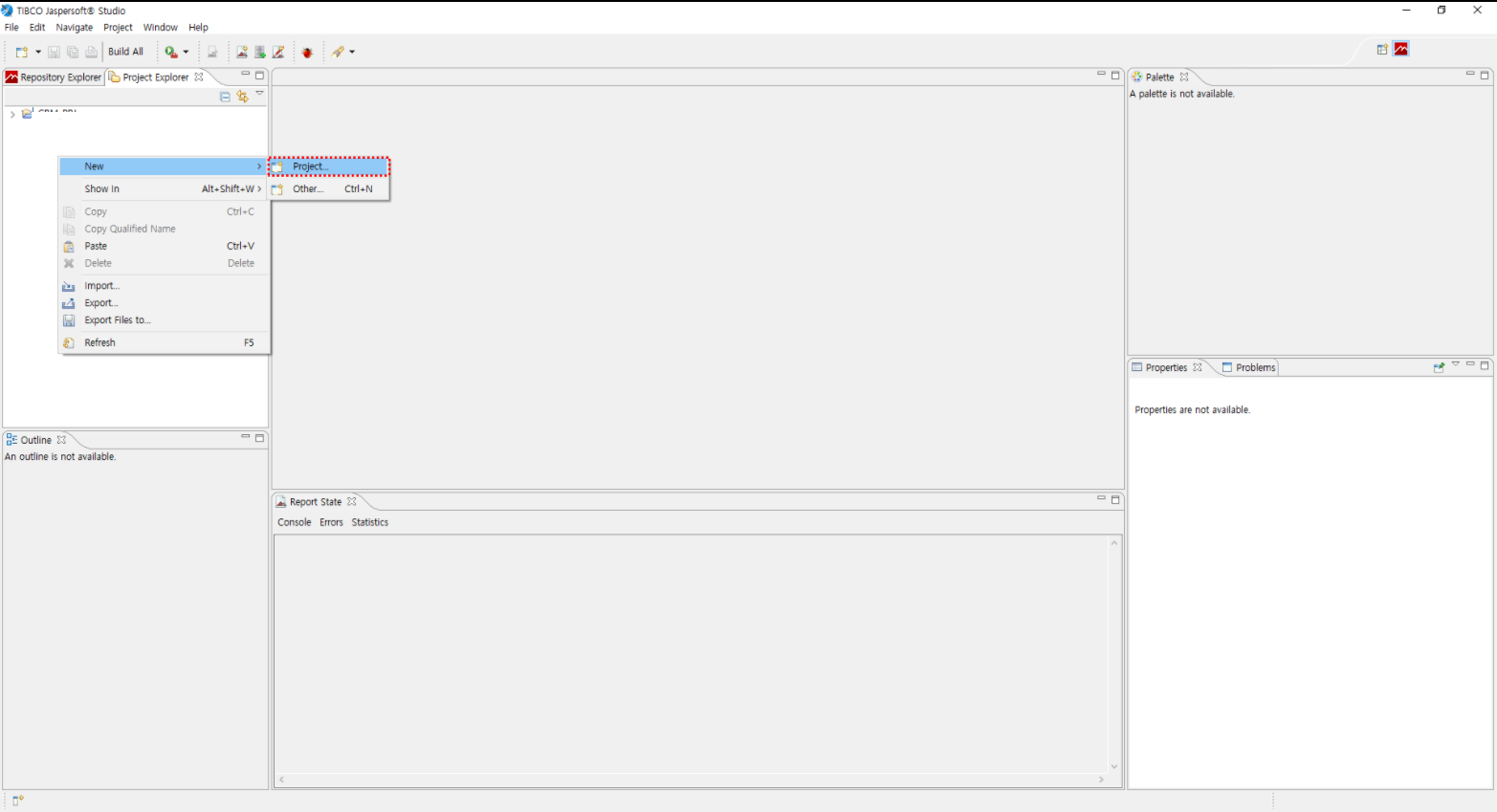Screen dimensions: 1497x812
Task: Select the Outline view tab
Action: click(35, 440)
